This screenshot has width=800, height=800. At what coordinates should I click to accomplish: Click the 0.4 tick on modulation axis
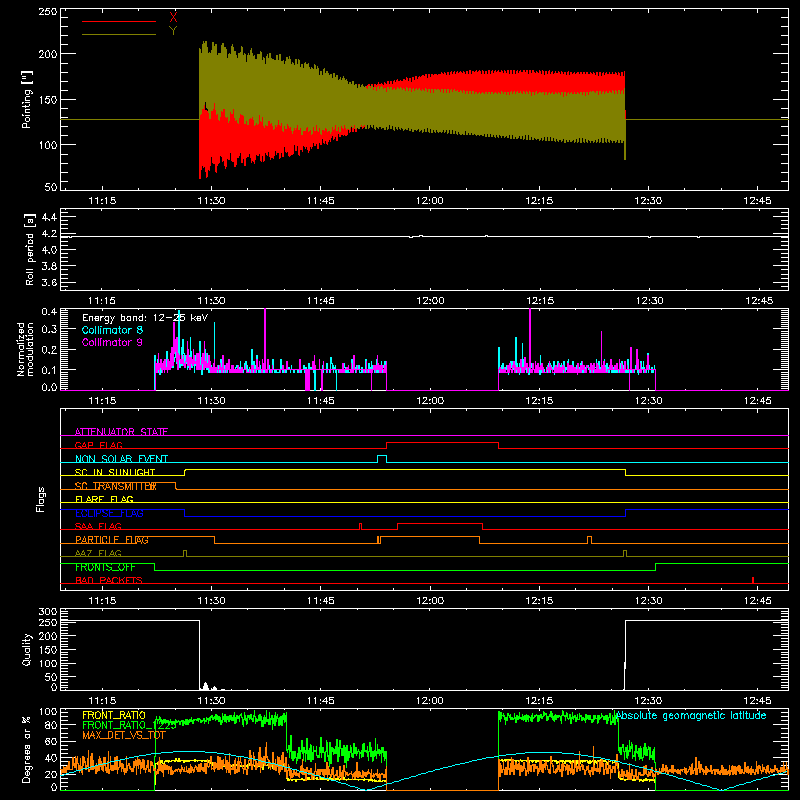[49, 312]
